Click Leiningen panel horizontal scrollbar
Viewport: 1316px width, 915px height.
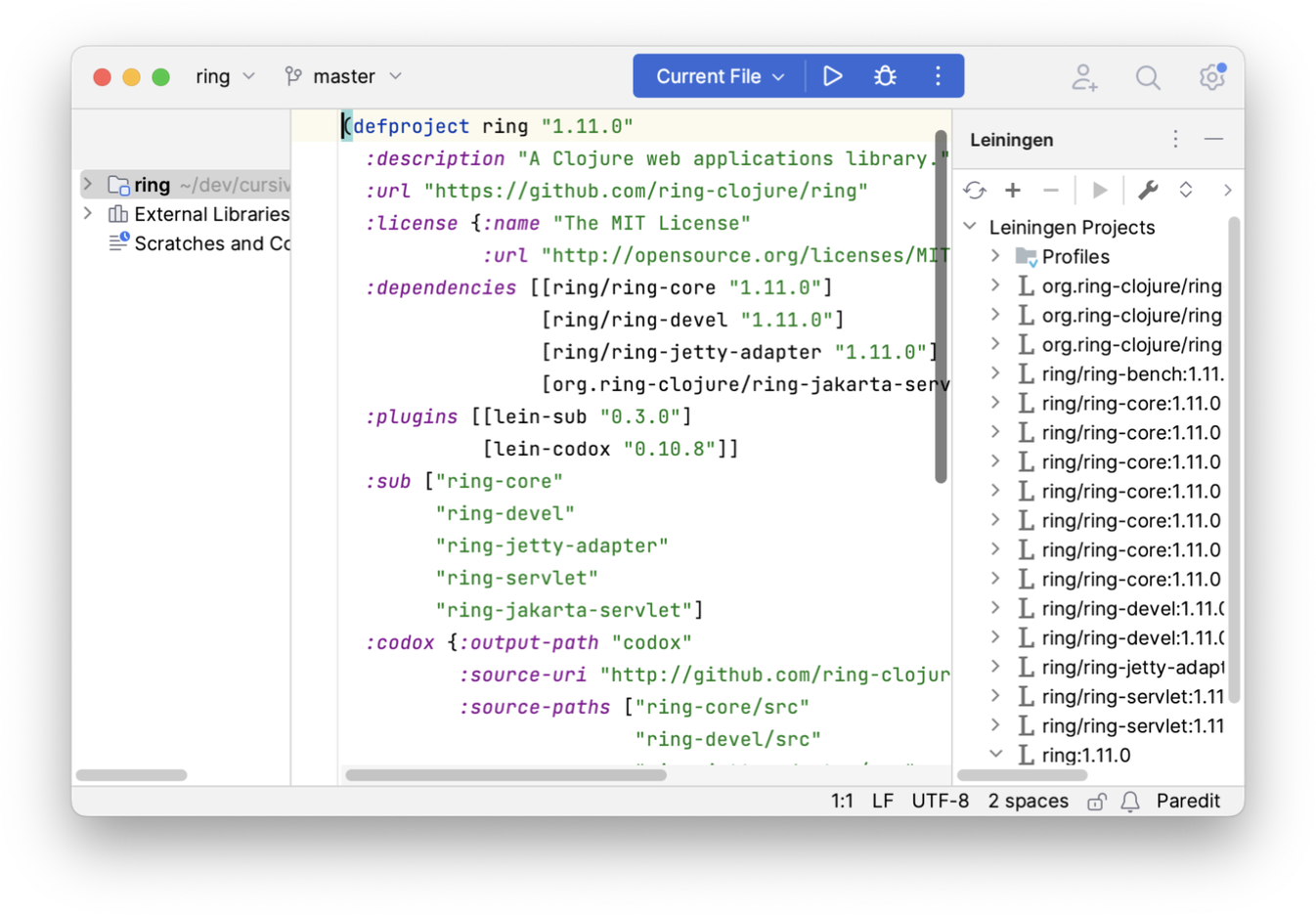pos(1022,775)
